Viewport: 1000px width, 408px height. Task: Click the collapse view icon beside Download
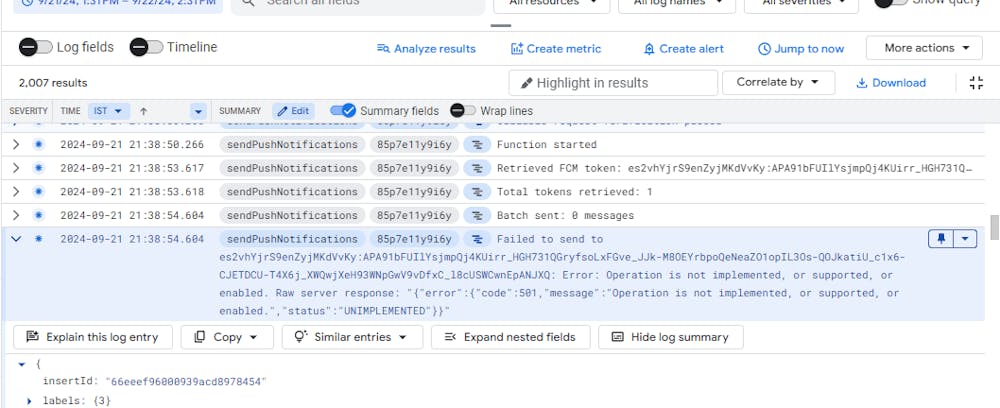976,83
